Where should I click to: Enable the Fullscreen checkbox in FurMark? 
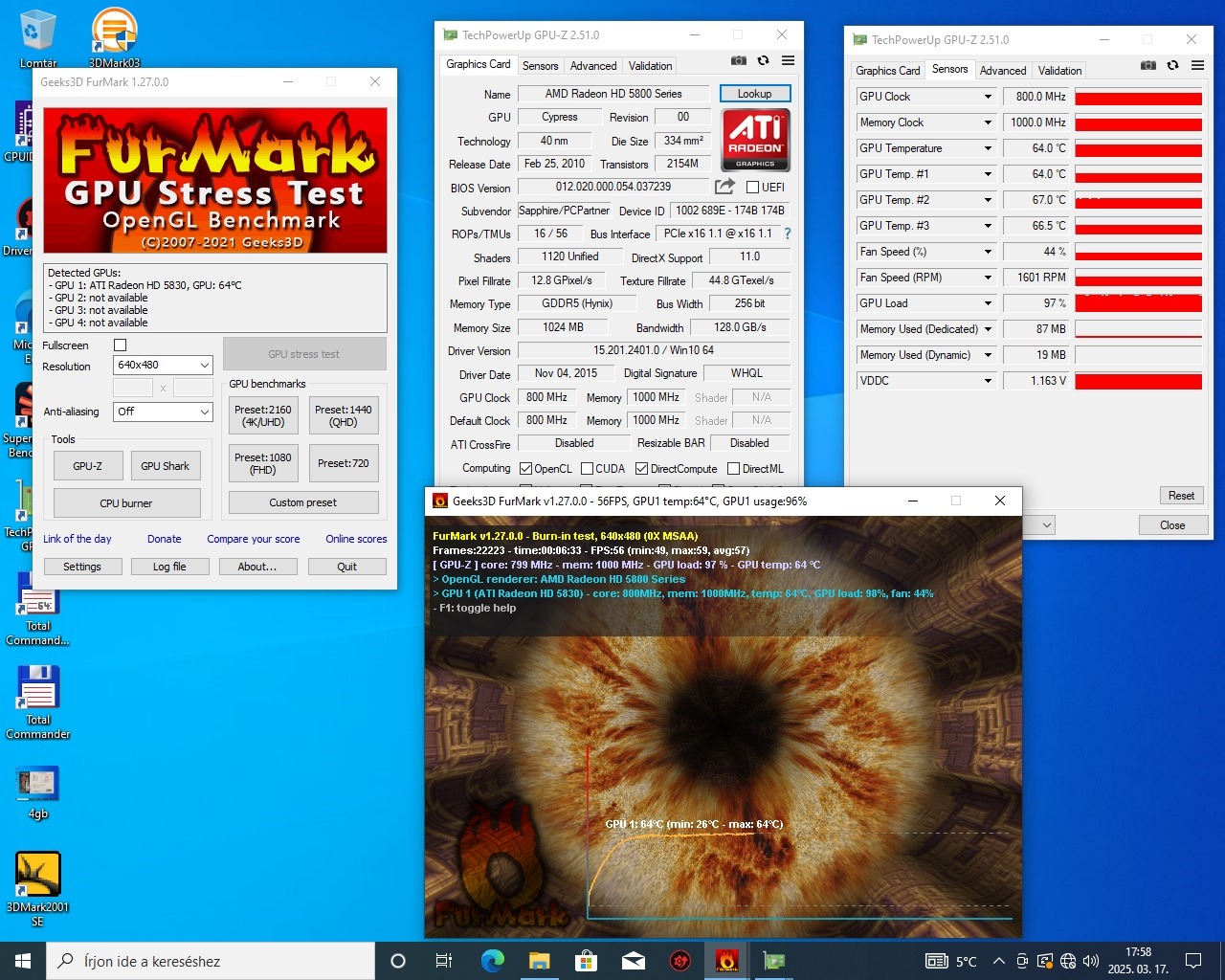tap(120, 345)
